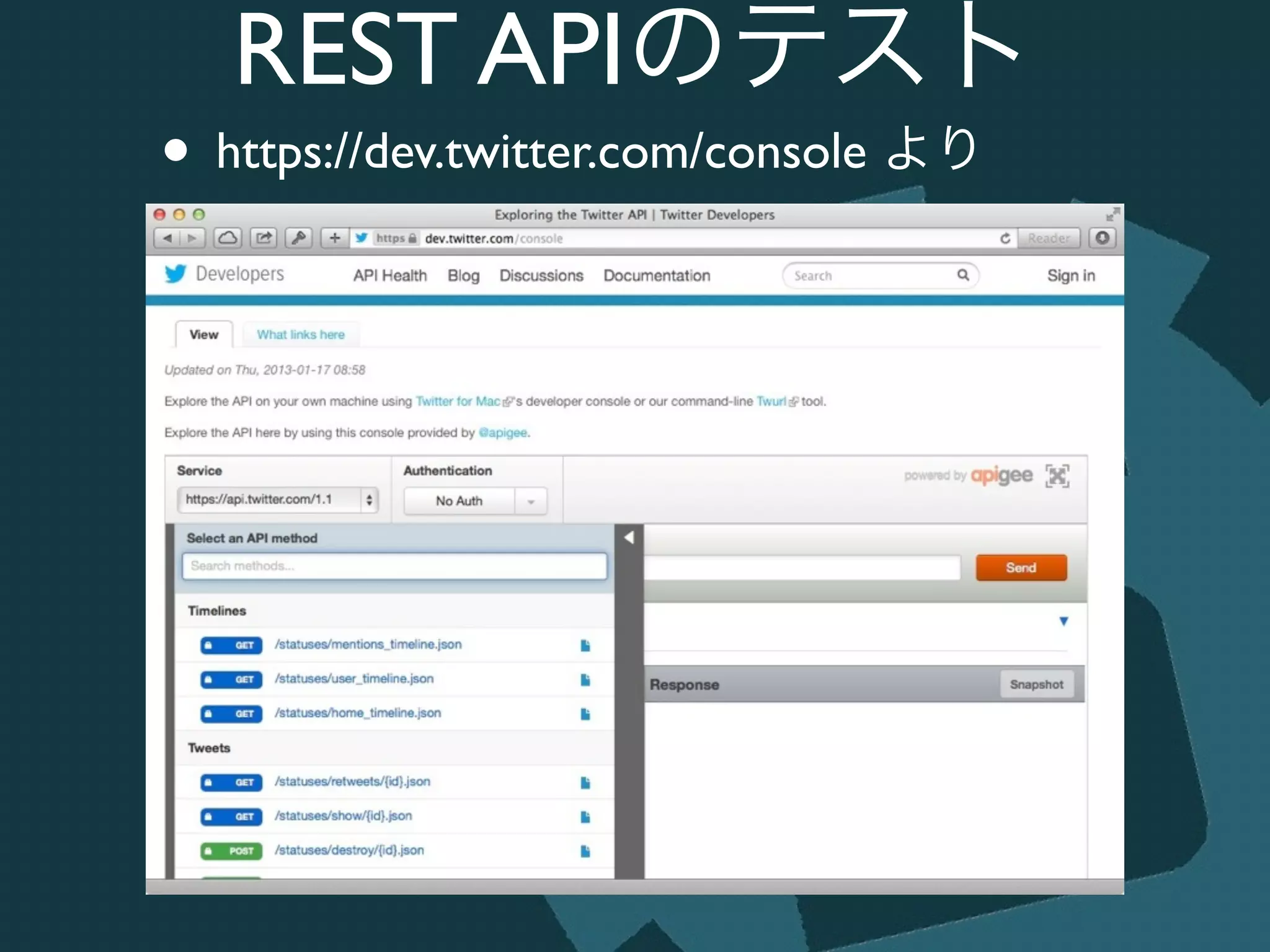Image resolution: width=1270 pixels, height=952 pixels.
Task: Reload page with refresh arrow
Action: click(1005, 238)
